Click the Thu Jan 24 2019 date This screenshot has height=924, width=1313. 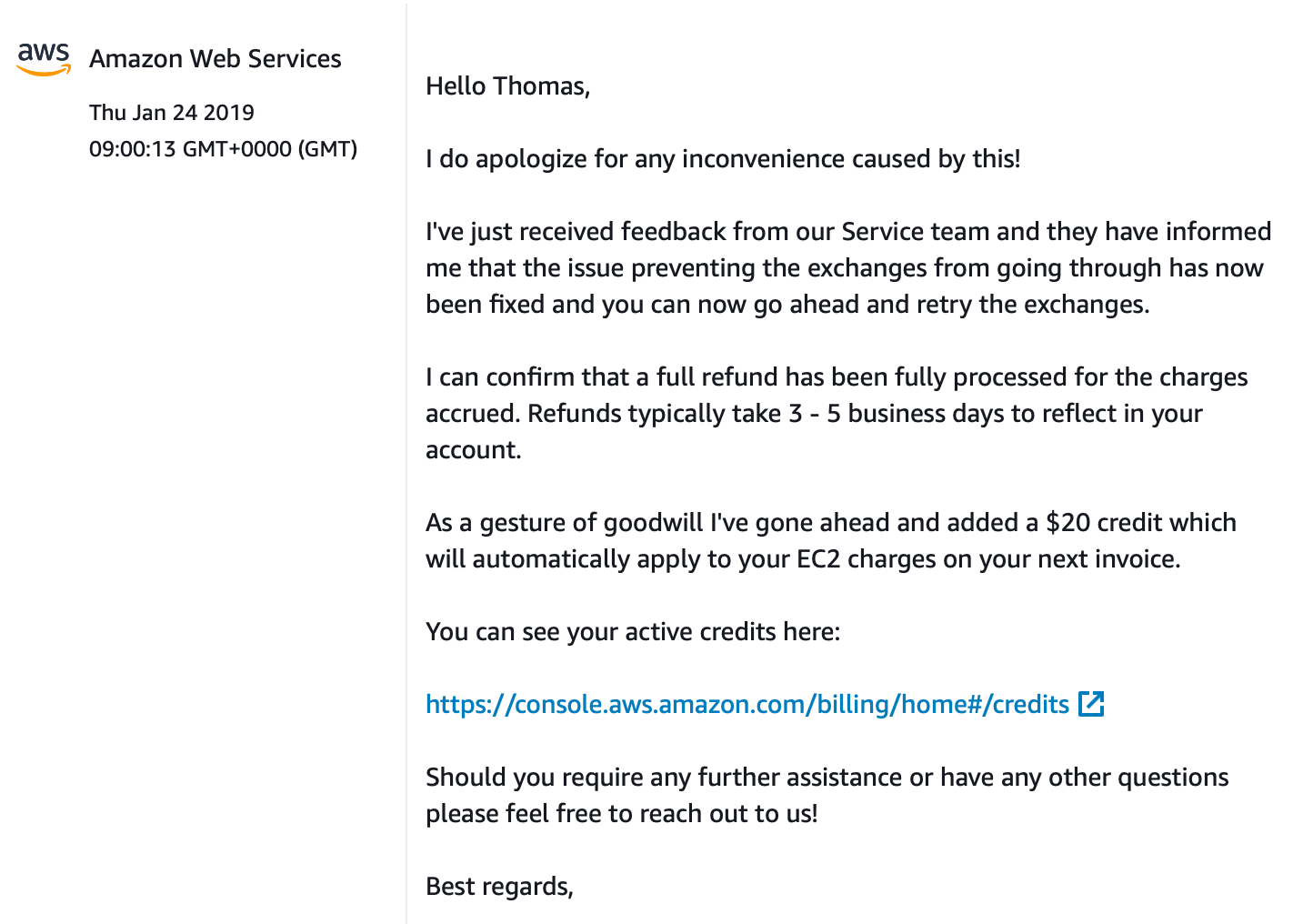tap(172, 113)
